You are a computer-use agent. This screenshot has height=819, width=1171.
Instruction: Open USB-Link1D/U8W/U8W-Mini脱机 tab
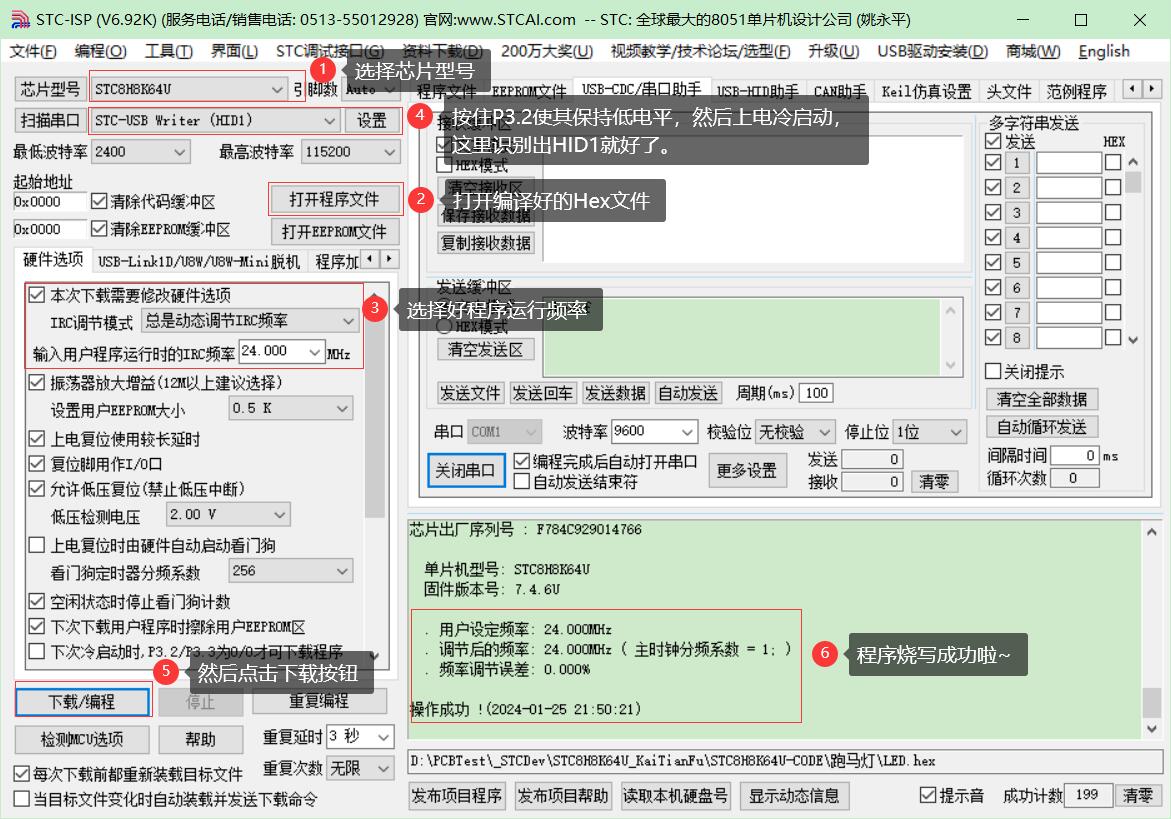(x=199, y=261)
